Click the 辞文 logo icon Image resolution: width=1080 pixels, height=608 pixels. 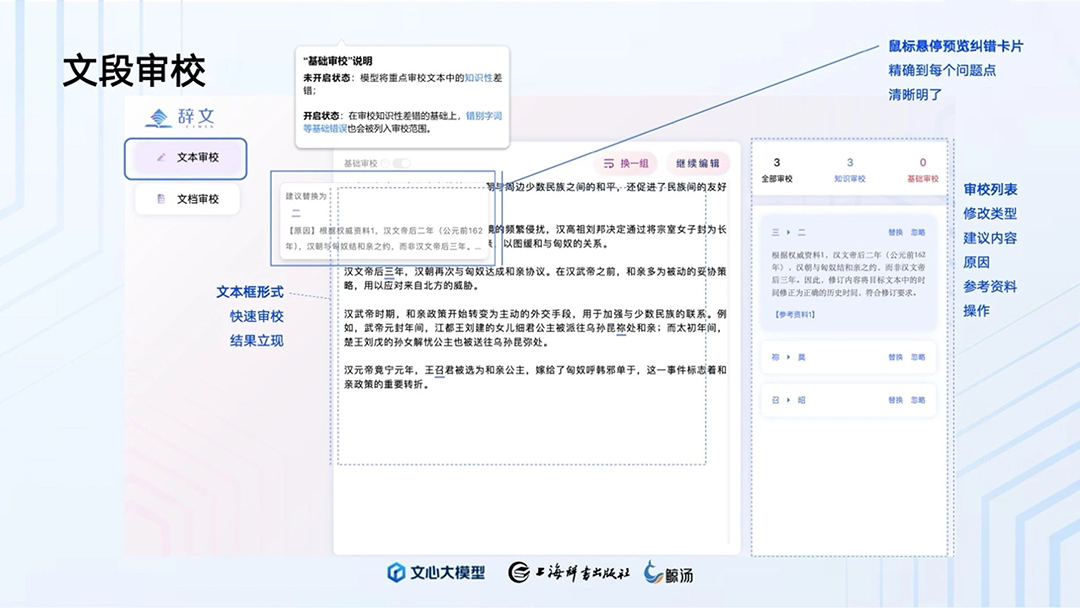[159, 118]
